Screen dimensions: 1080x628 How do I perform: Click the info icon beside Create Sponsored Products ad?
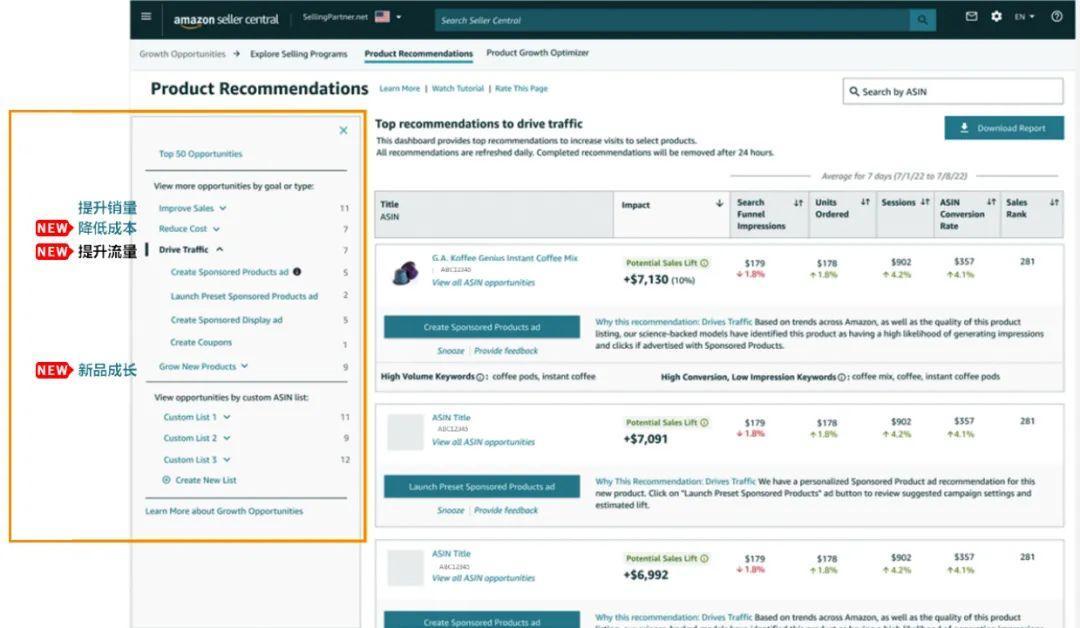[297, 271]
